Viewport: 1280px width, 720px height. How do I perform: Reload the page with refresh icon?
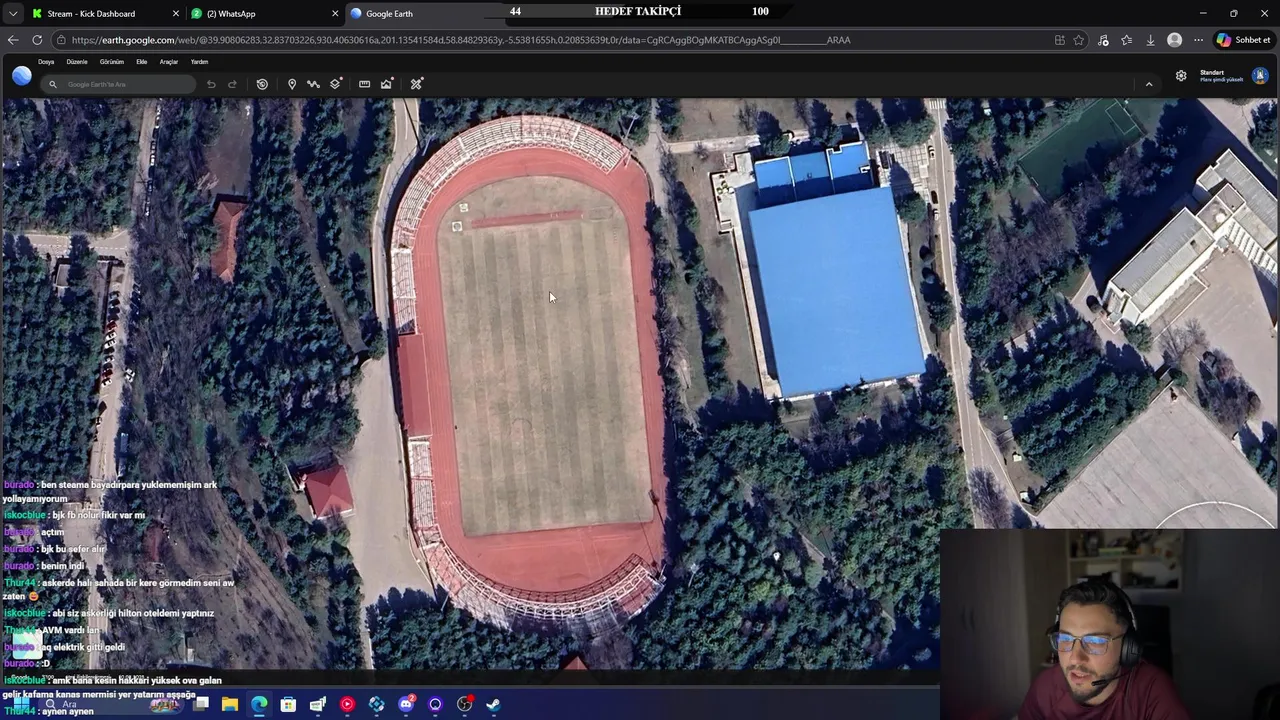click(x=37, y=40)
